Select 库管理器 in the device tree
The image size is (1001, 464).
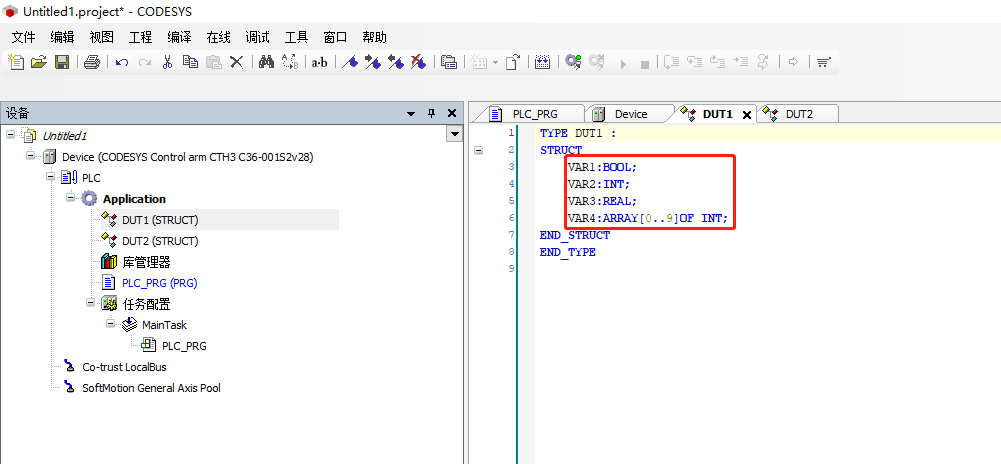[146, 262]
